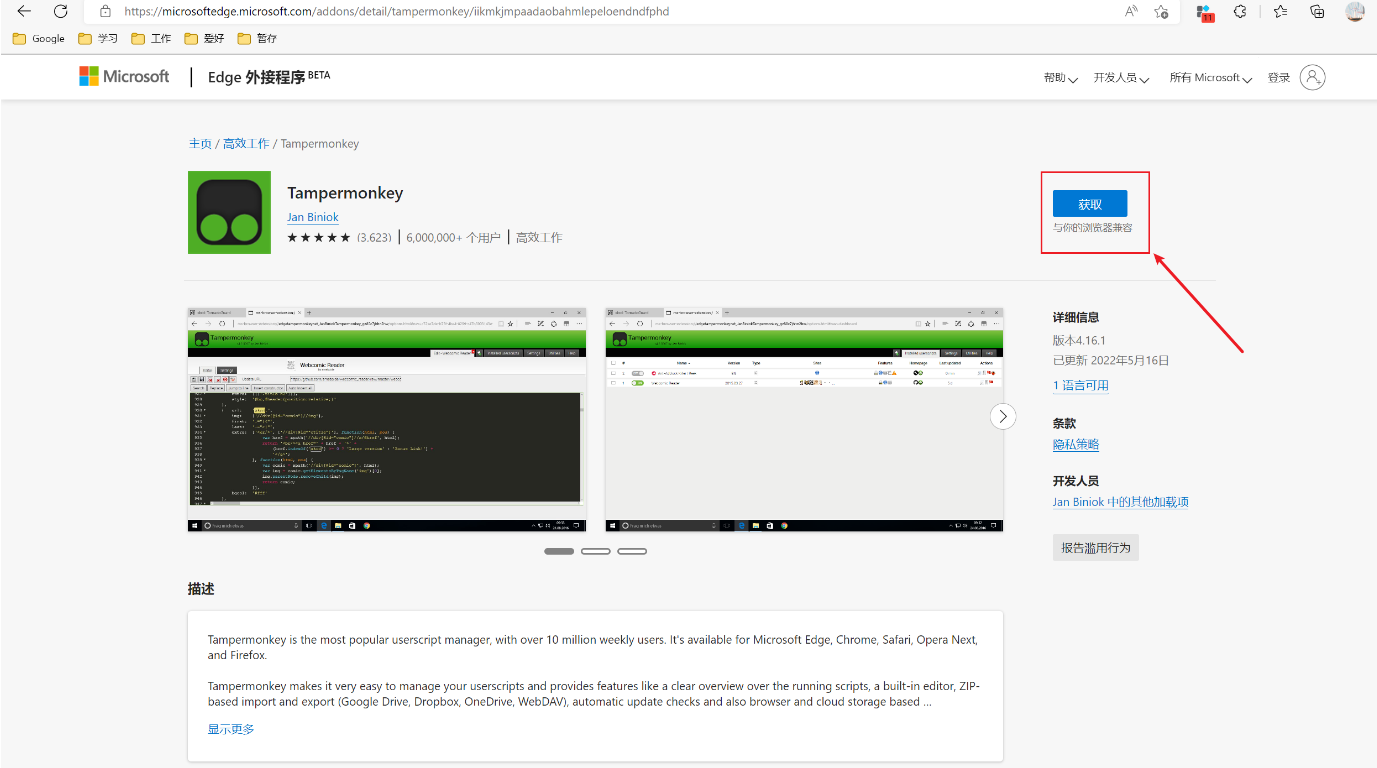This screenshot has height=768, width=1377.
Task: Open the Favorites list icon
Action: click(1280, 11)
